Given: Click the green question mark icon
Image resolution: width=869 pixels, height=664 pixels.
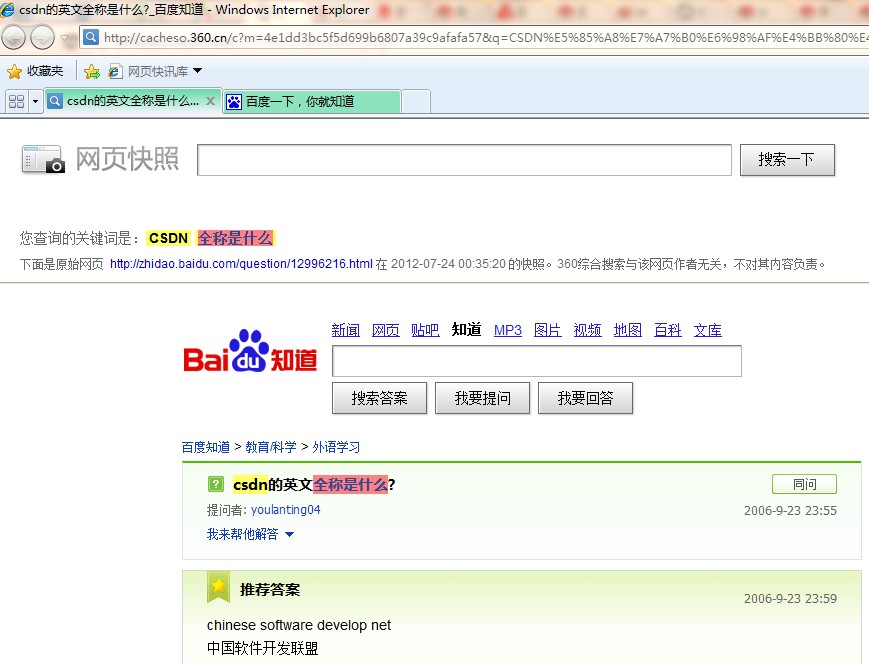Looking at the screenshot, I should pos(215,485).
